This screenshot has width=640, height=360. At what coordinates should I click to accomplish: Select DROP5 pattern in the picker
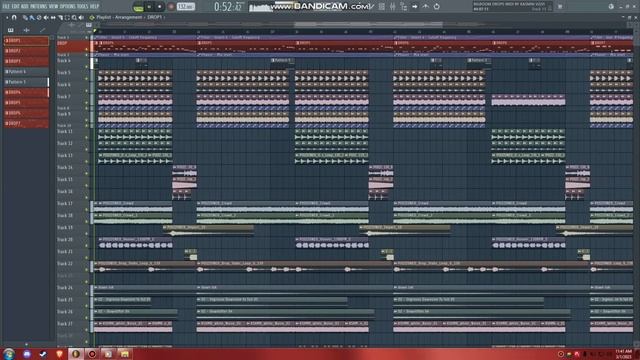(x=27, y=102)
